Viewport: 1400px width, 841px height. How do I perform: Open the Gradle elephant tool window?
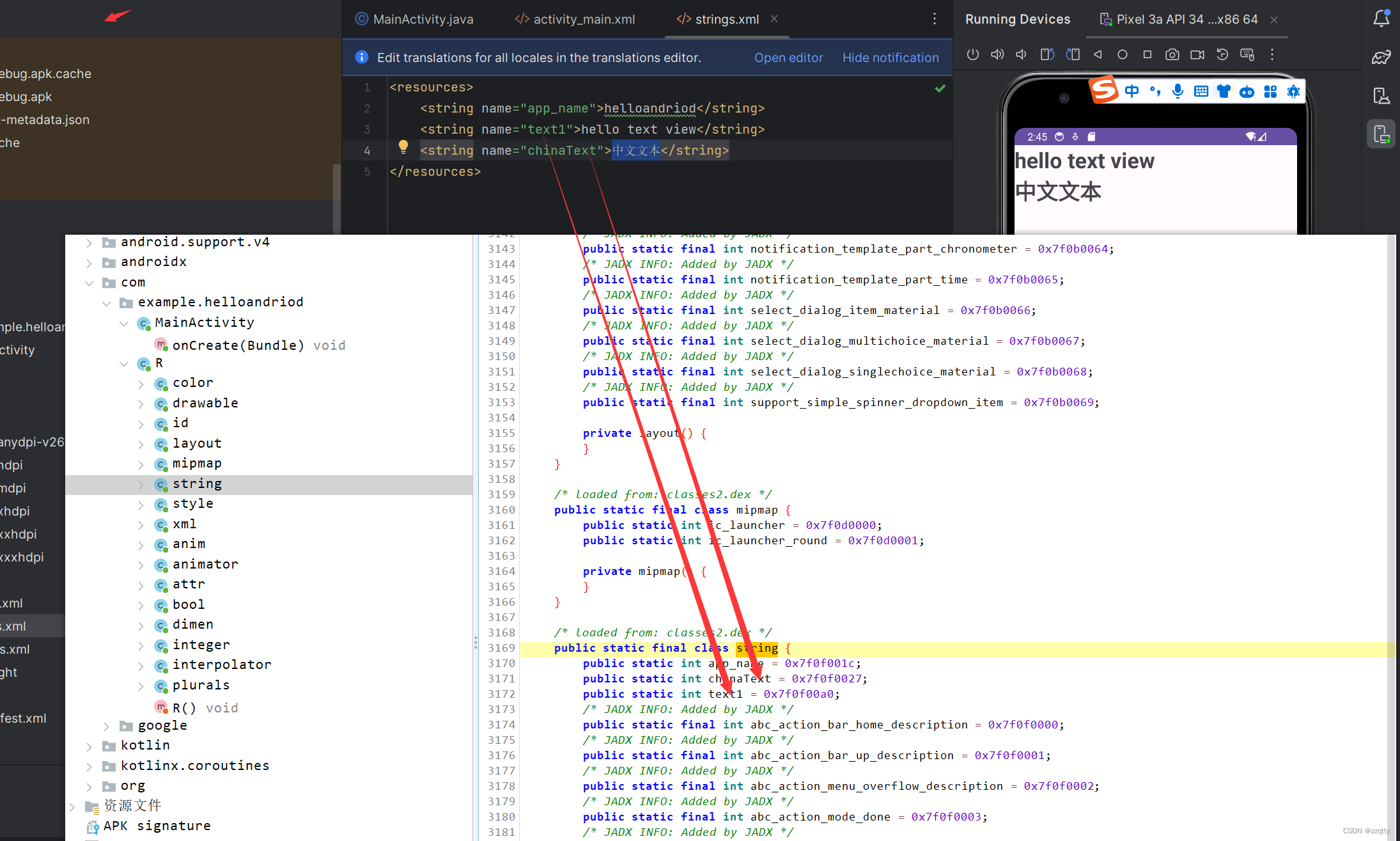tap(1381, 58)
